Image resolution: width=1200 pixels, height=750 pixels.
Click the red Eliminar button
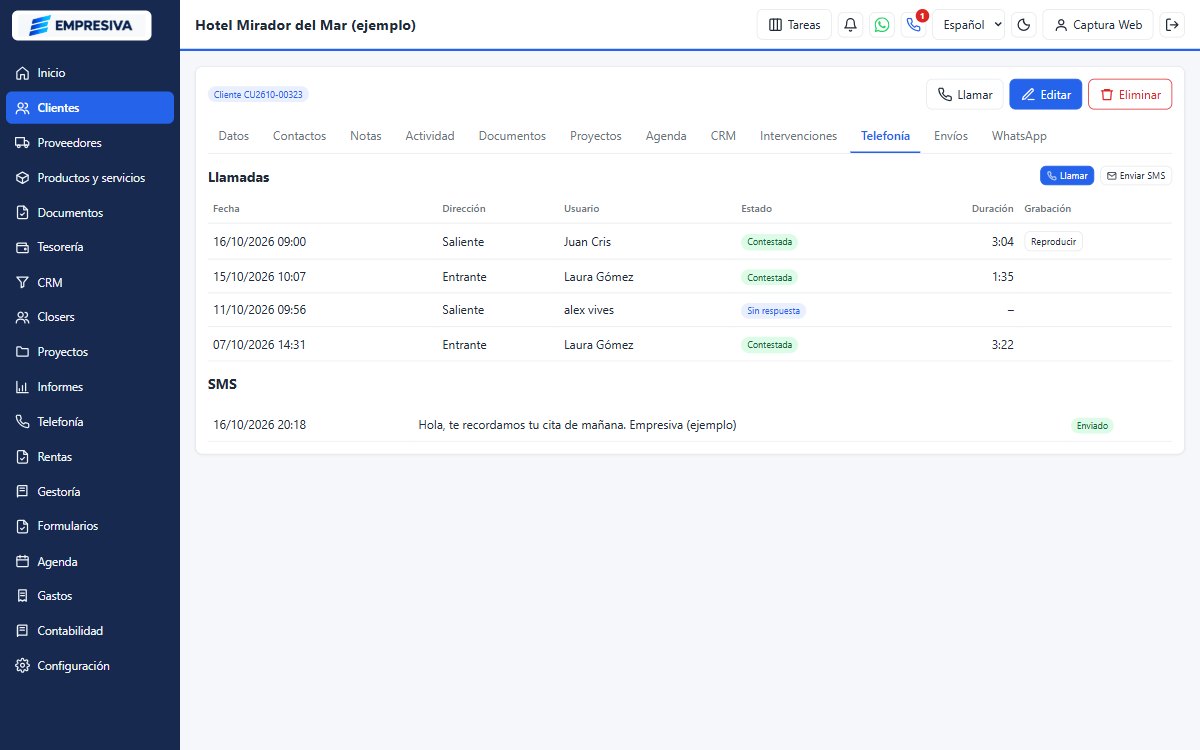[1130, 95]
